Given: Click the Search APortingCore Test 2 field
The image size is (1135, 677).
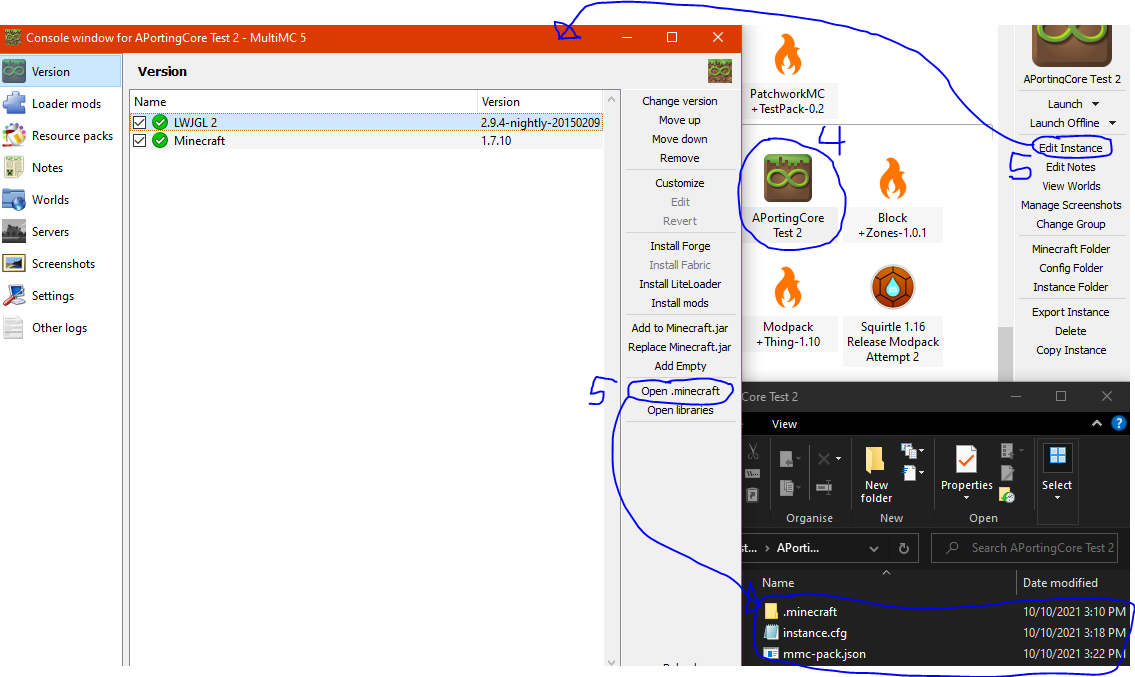Looking at the screenshot, I should pos(1024,548).
